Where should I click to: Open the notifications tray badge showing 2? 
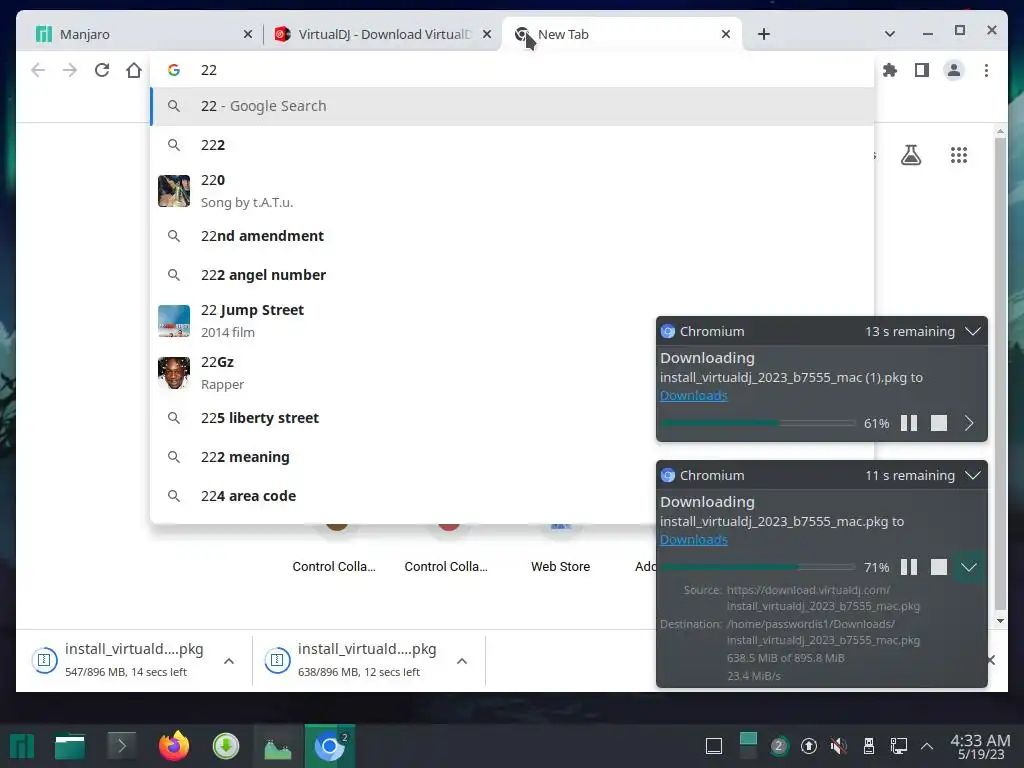(778, 746)
